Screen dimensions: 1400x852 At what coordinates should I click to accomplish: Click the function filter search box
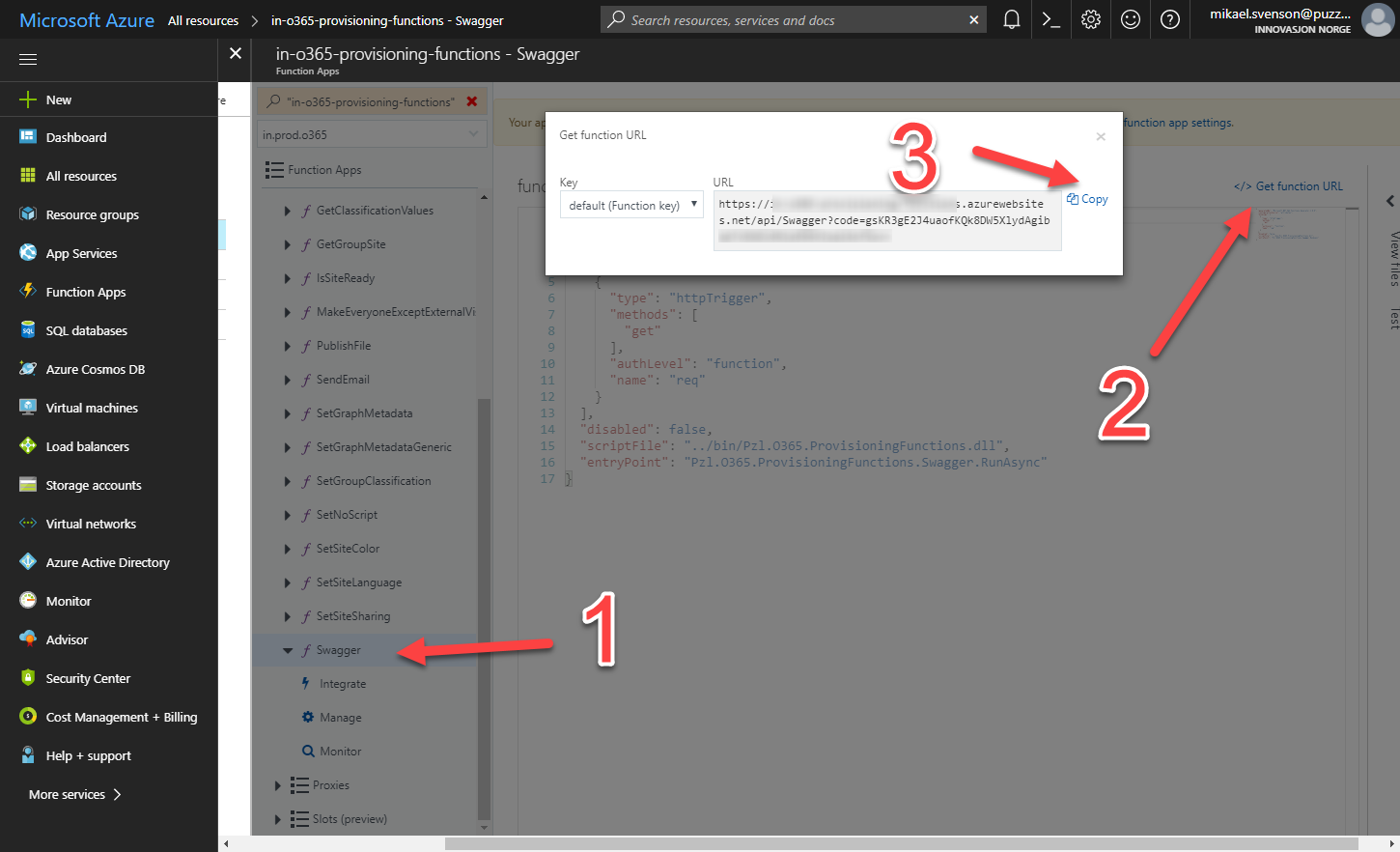[371, 101]
